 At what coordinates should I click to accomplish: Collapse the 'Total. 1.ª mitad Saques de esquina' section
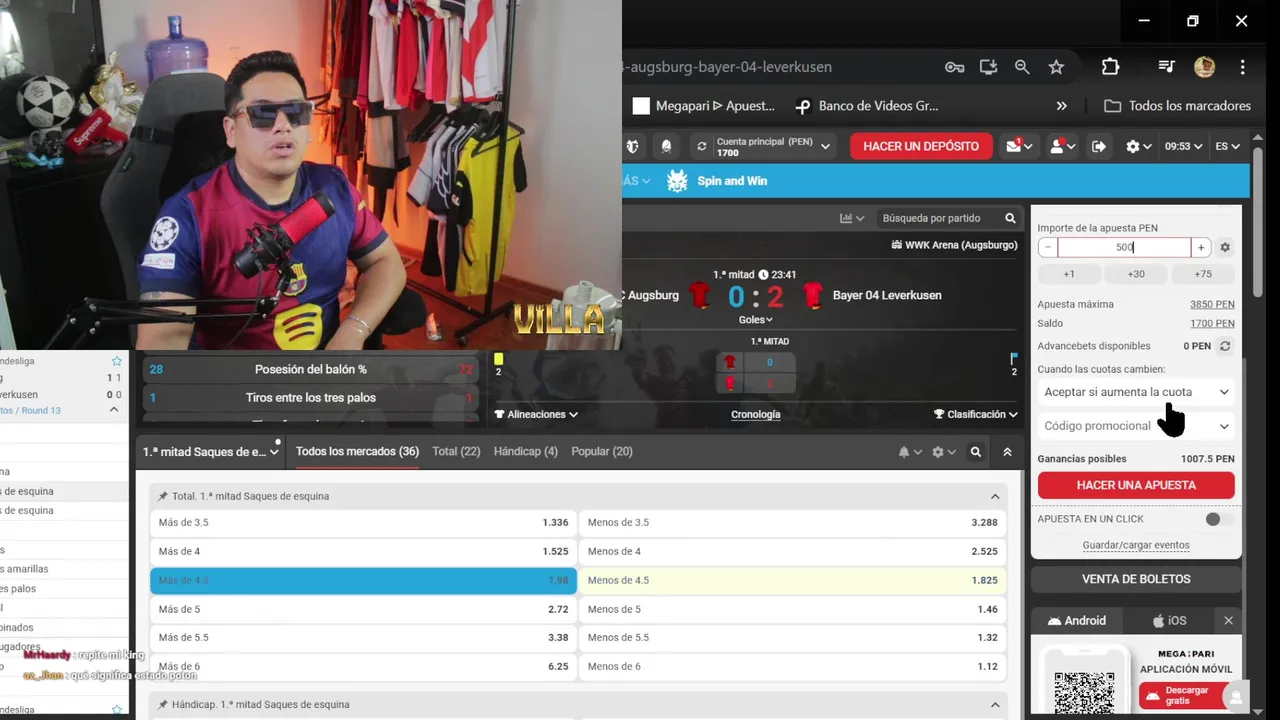coord(995,496)
